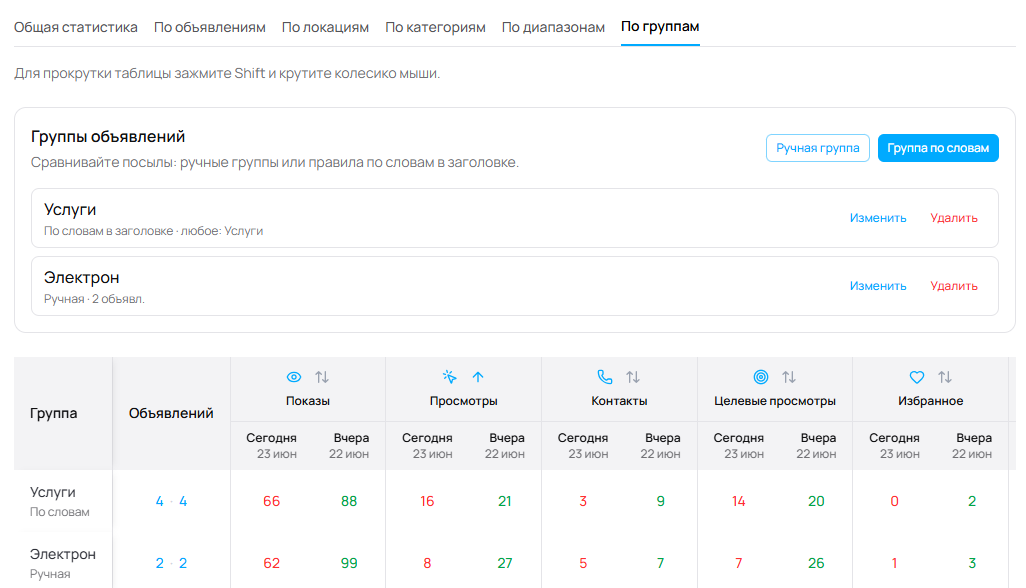Screen dimensions: 1026x588
Task: Sort by Контакты using arrows icon
Action: click(x=633, y=377)
